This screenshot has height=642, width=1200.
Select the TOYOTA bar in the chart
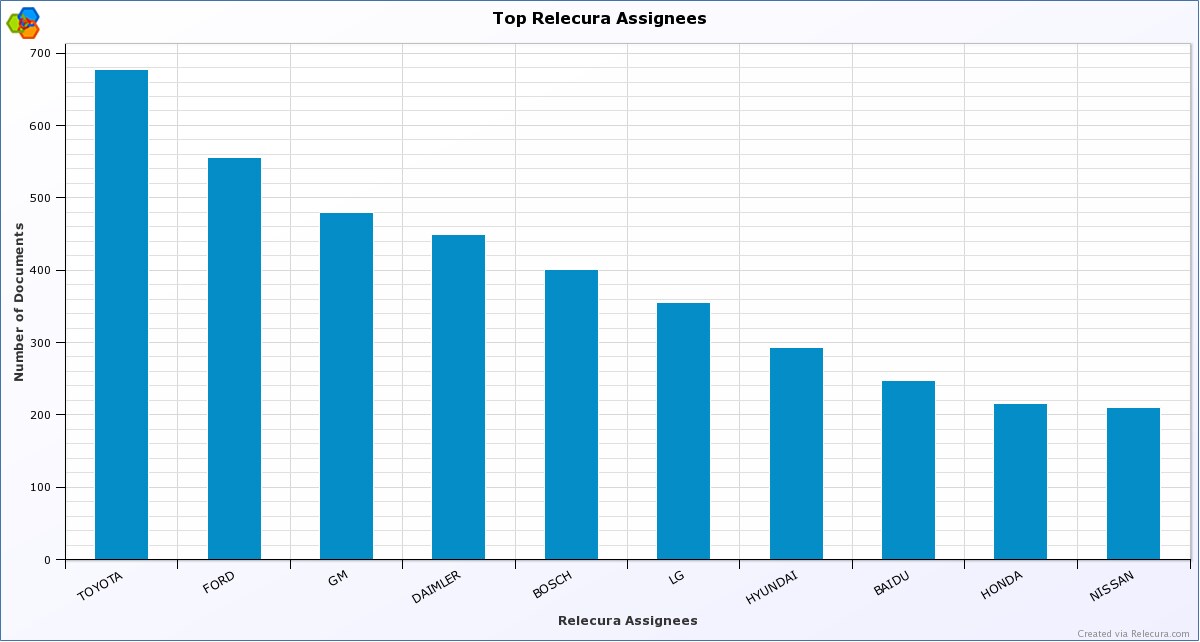[x=122, y=315]
